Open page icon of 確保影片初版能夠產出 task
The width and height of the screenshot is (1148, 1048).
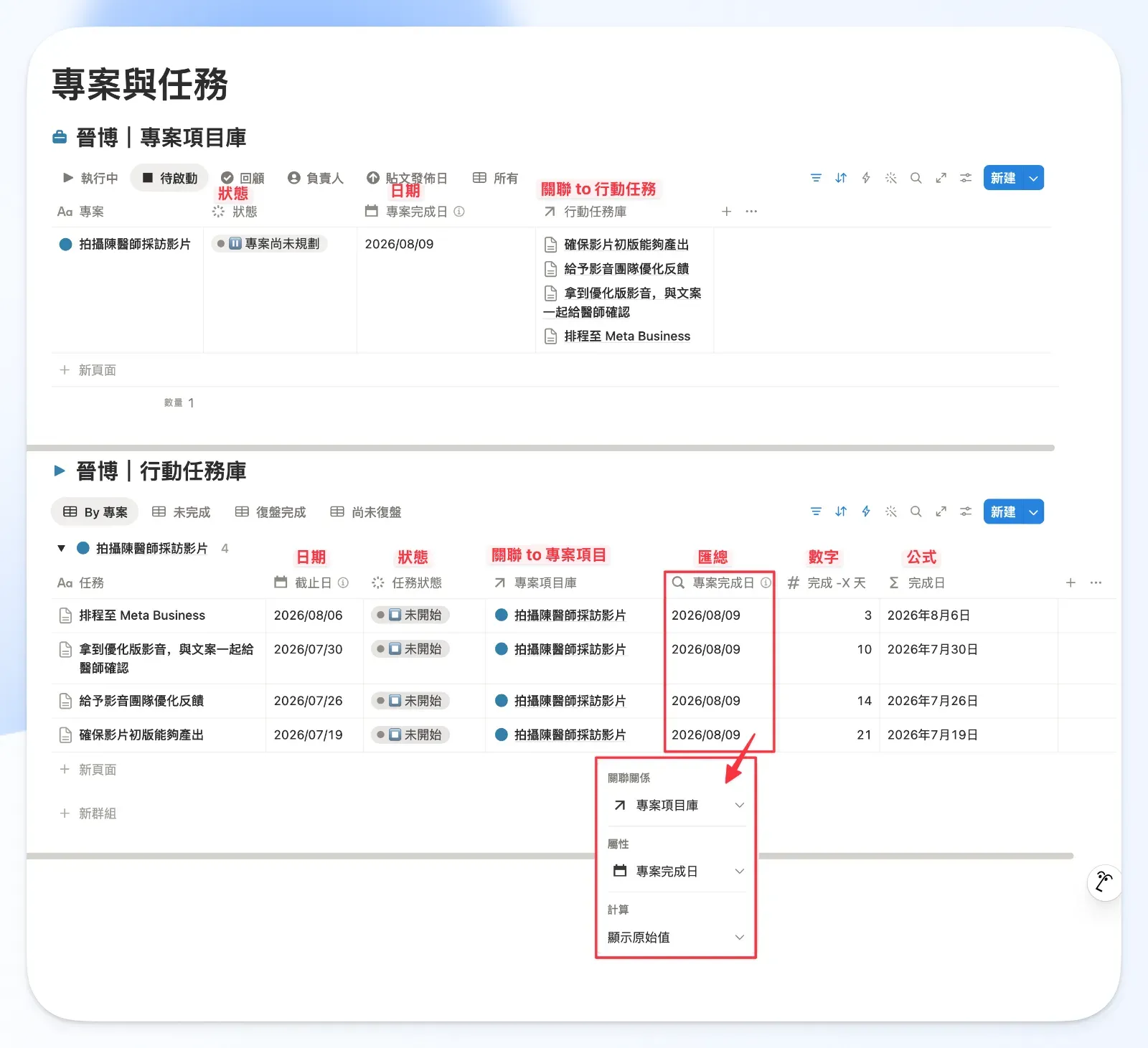(65, 735)
